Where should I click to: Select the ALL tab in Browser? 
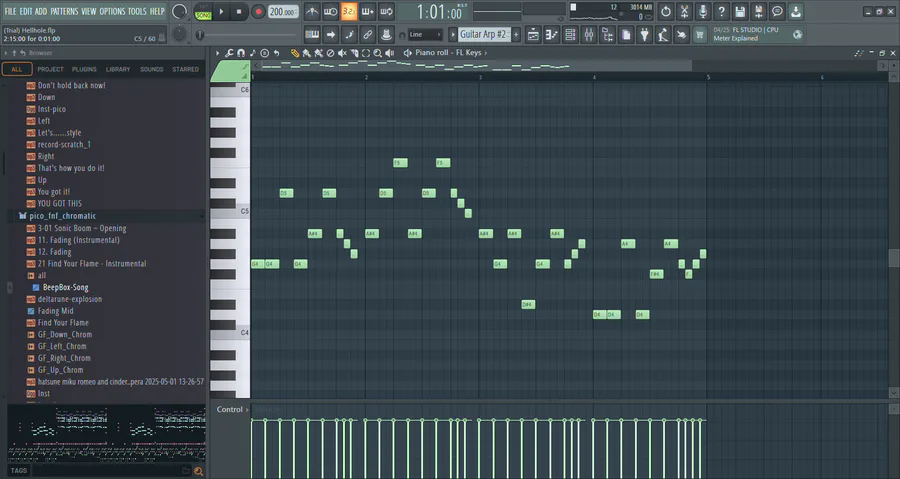(x=17, y=69)
